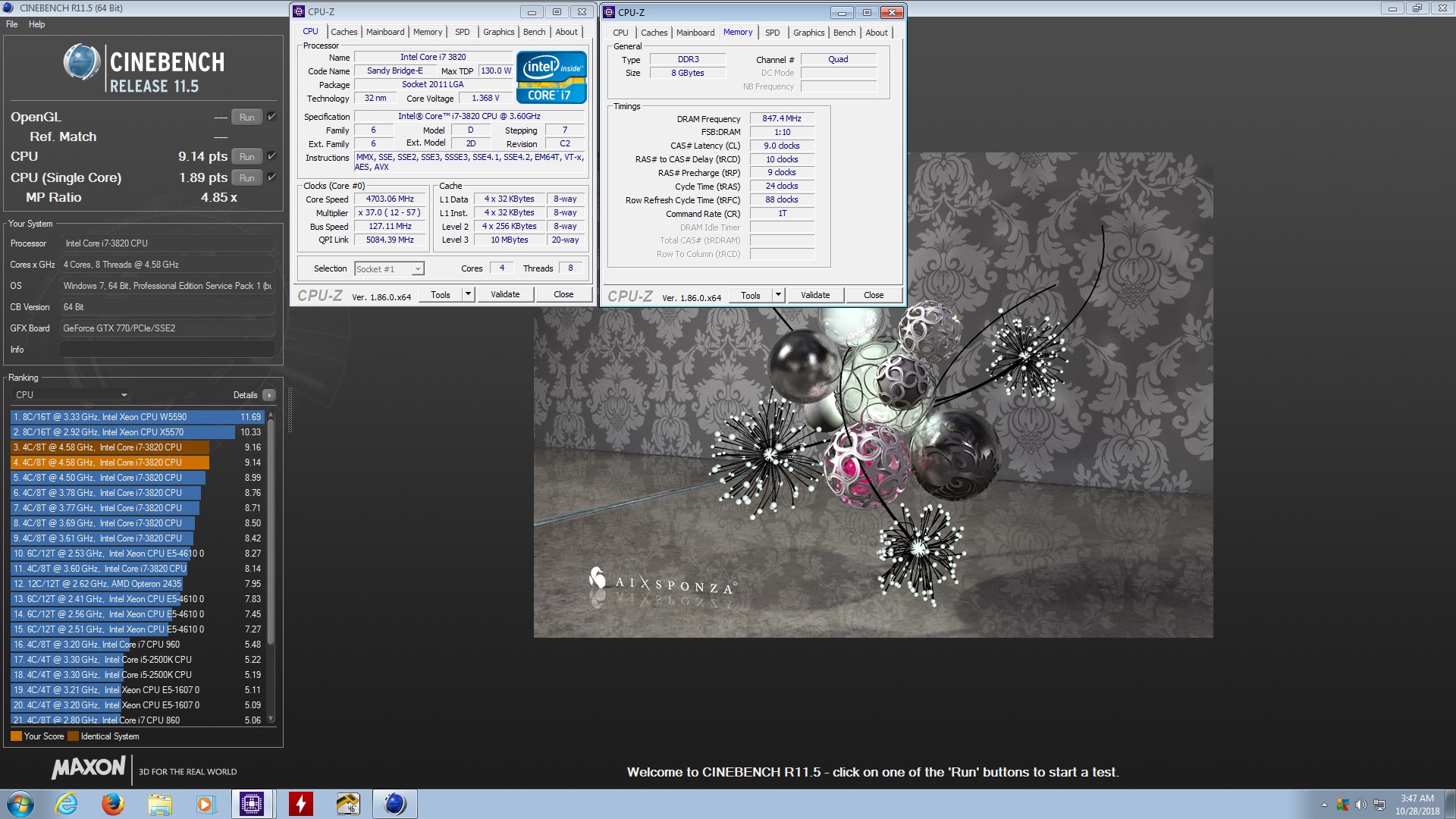Toggle the CPU test checkbox
The height and width of the screenshot is (819, 1456).
(271, 156)
